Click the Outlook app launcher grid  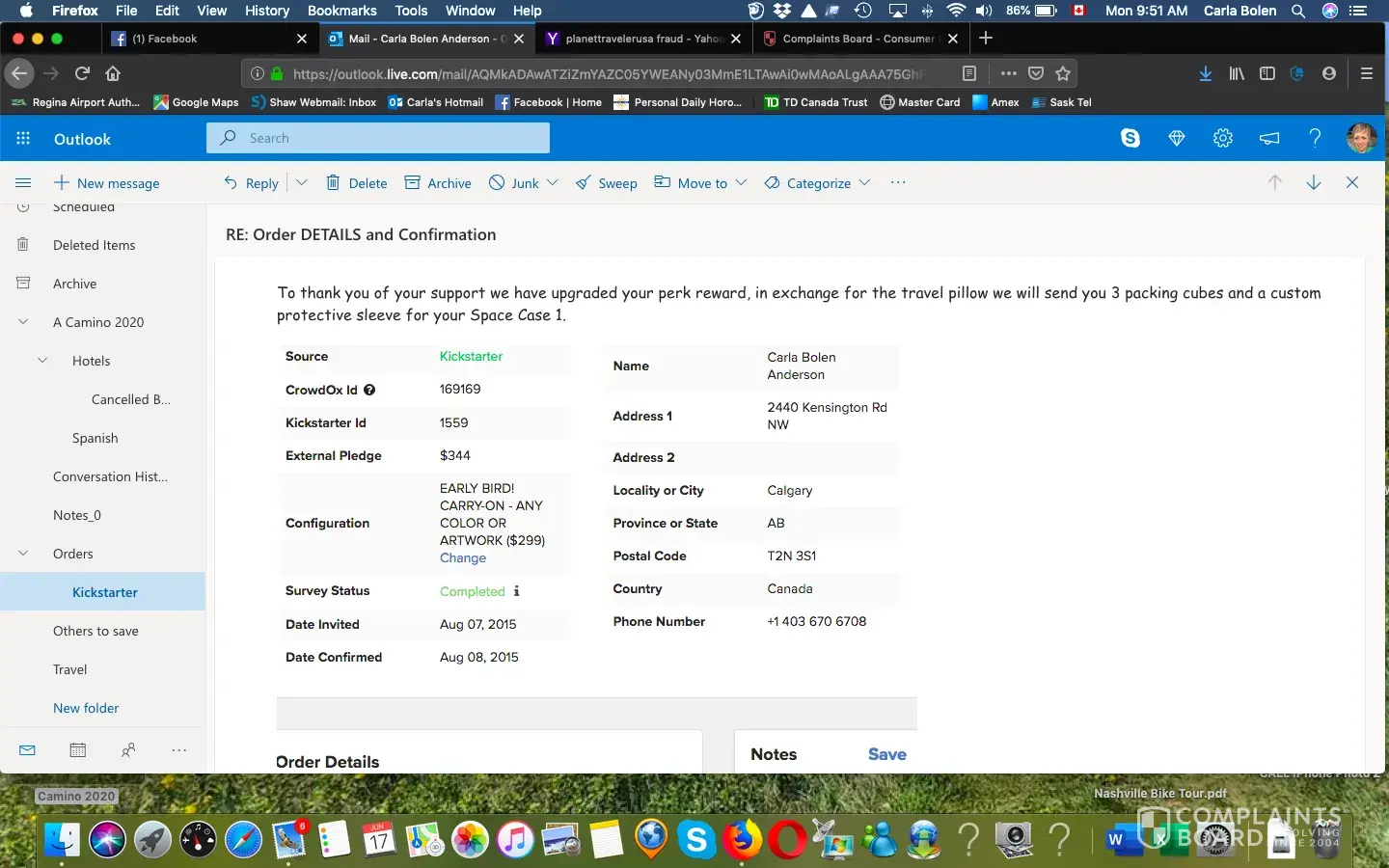[23, 138]
